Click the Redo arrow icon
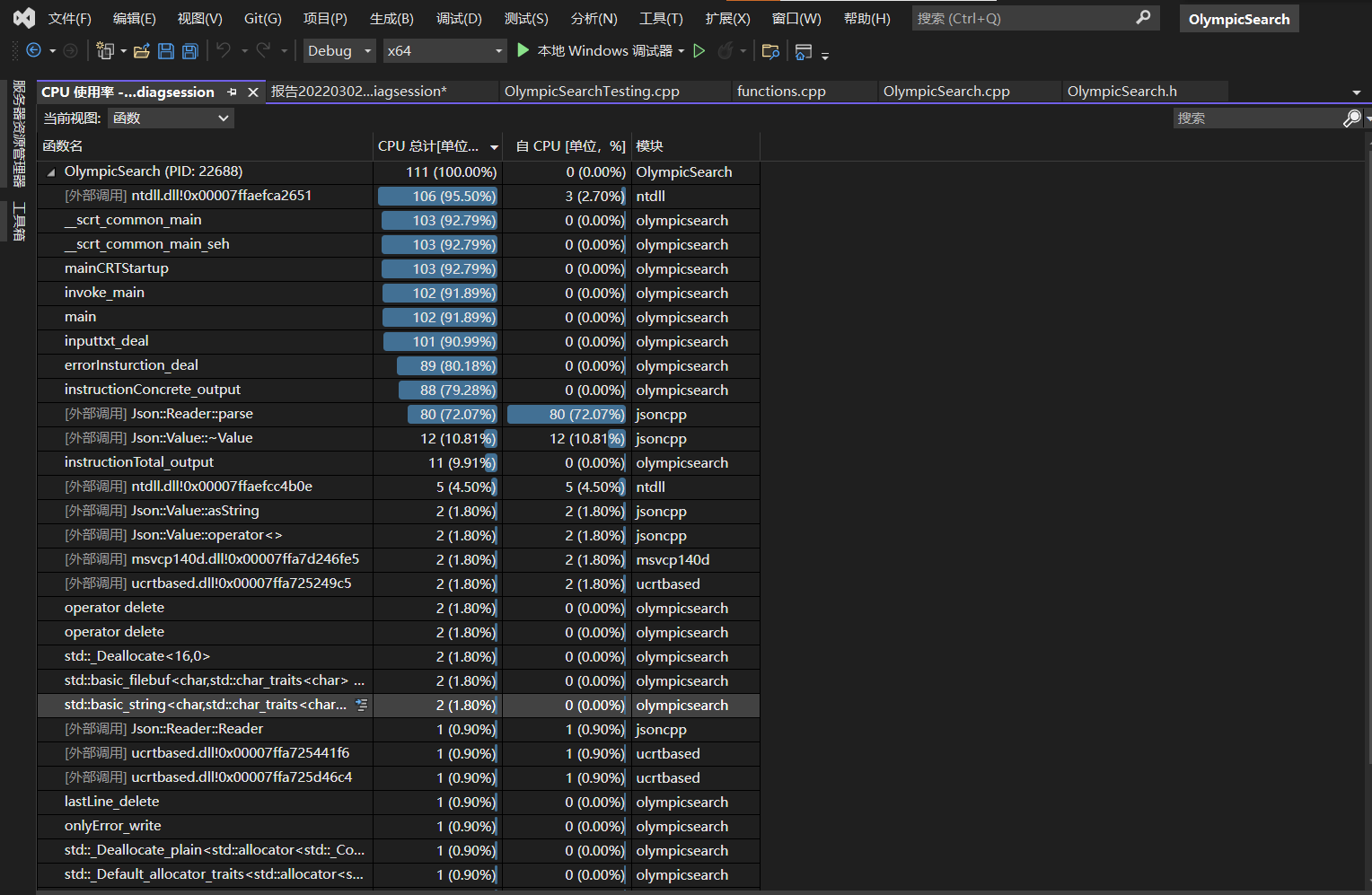1372x895 pixels. (263, 50)
